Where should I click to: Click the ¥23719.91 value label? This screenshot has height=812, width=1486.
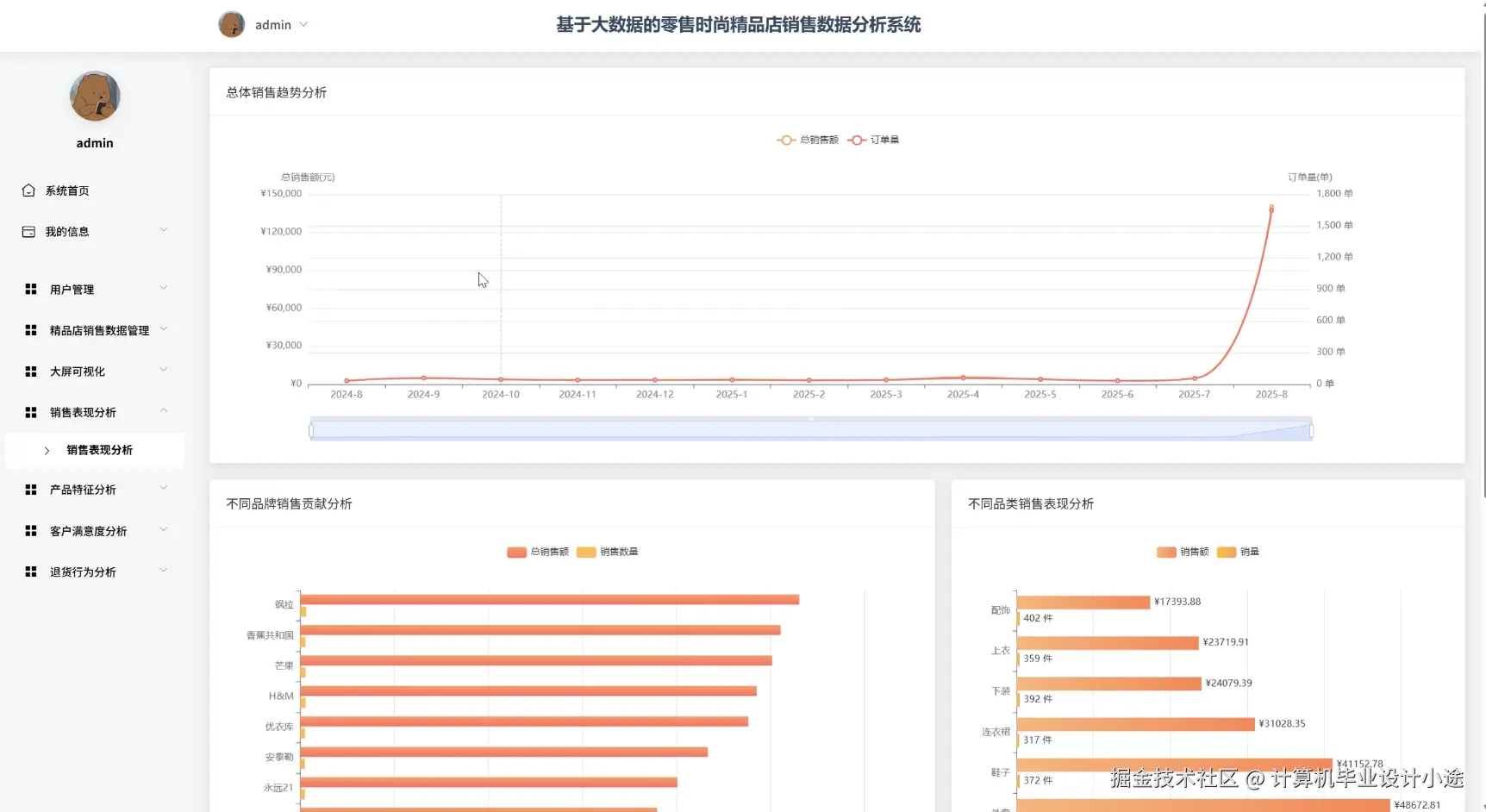[1226, 642]
